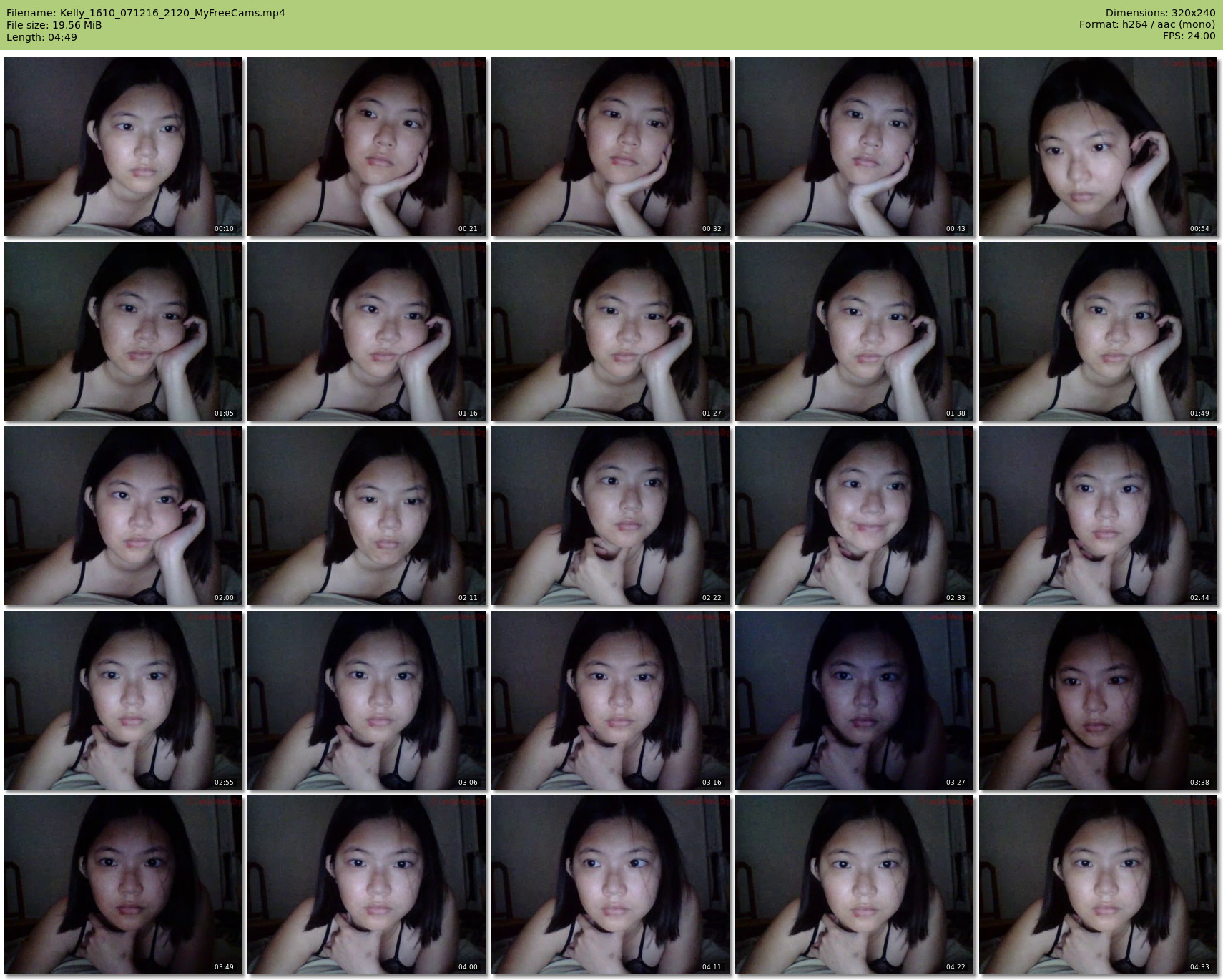Open the thumbnail timestamped 01:27
The image size is (1223, 980).
coord(611,331)
